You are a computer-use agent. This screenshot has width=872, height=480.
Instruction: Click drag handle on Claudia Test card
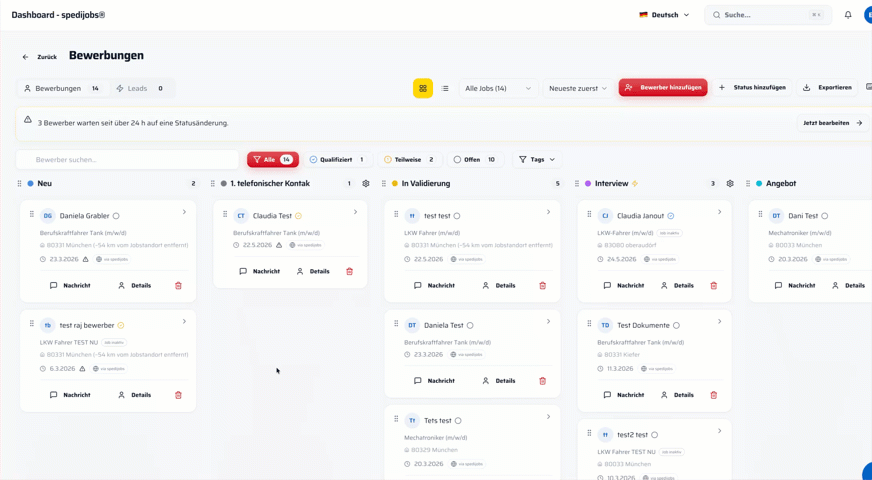[x=225, y=214]
